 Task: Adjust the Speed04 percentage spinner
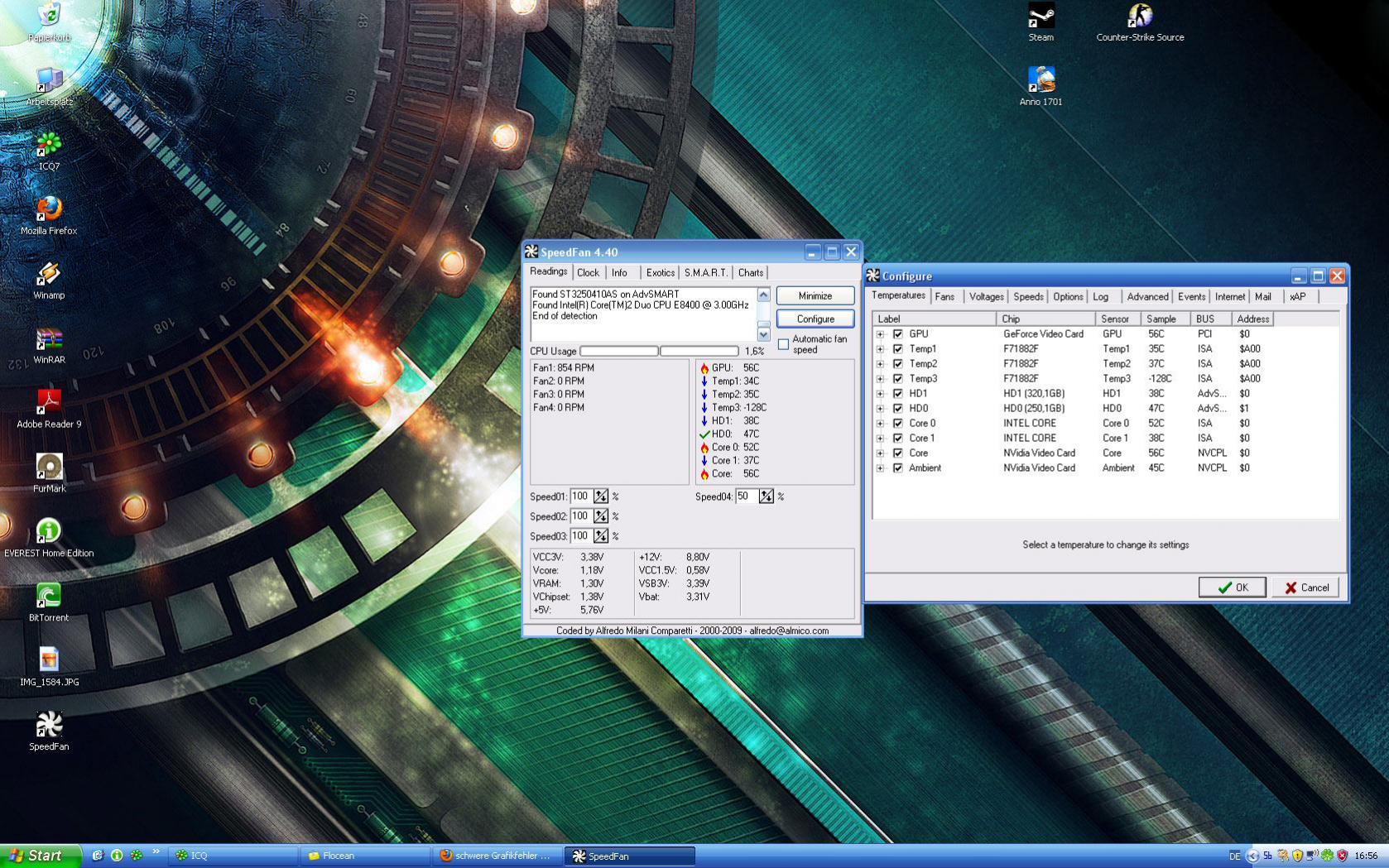click(767, 496)
